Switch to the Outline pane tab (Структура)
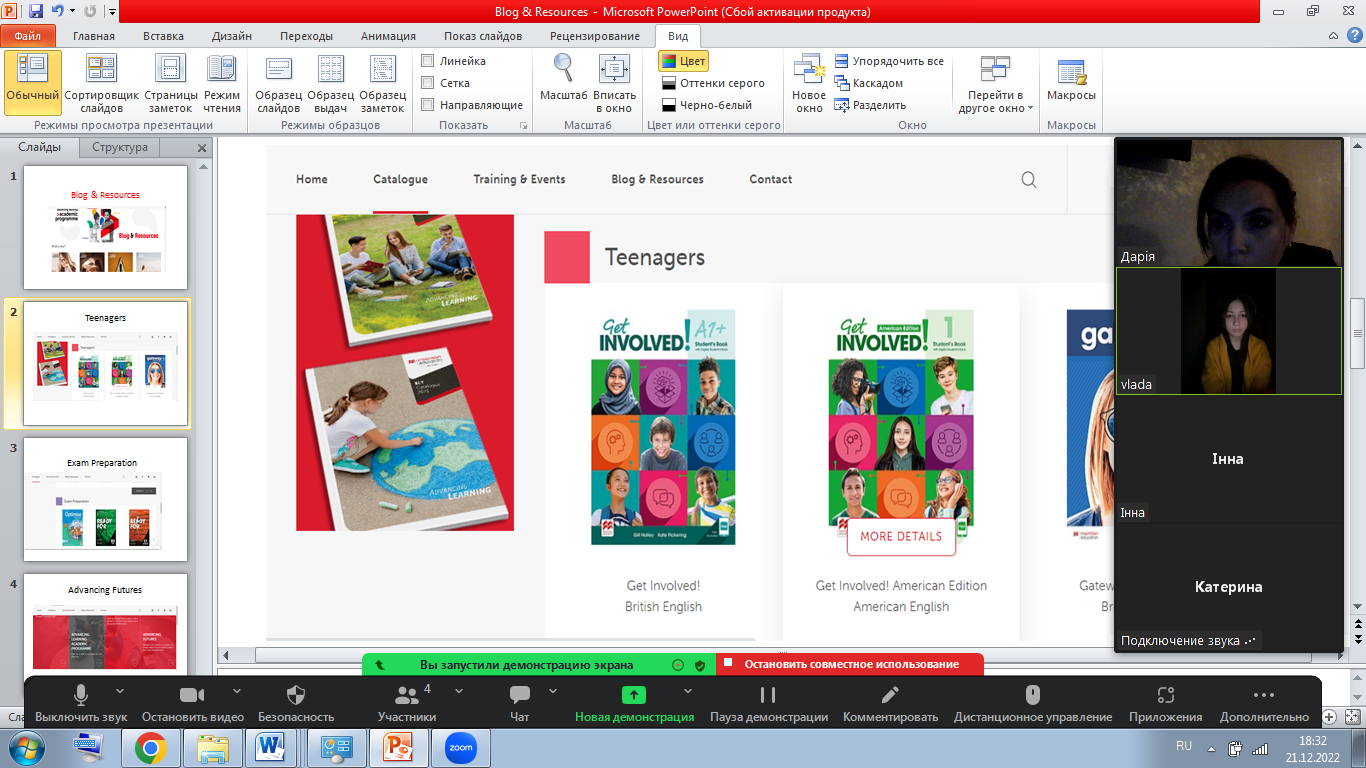 click(120, 147)
